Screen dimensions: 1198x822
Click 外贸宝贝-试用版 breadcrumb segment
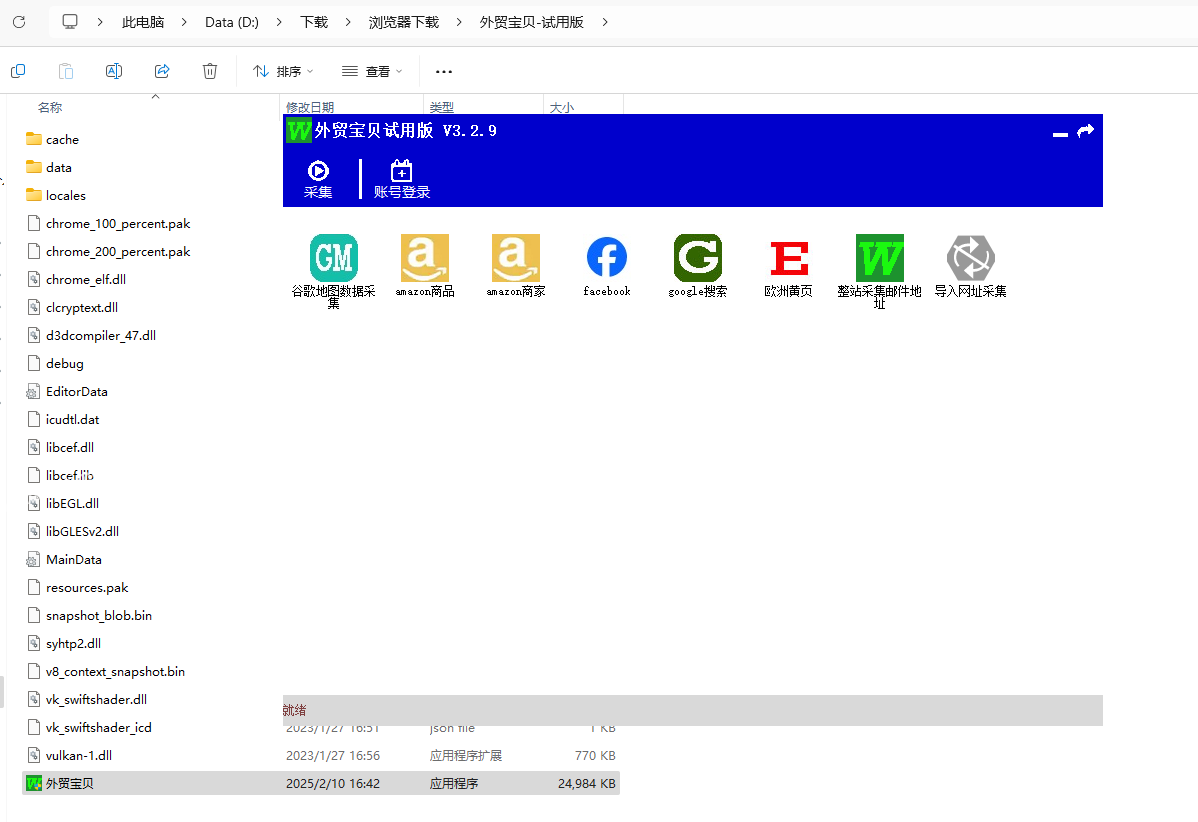point(532,22)
